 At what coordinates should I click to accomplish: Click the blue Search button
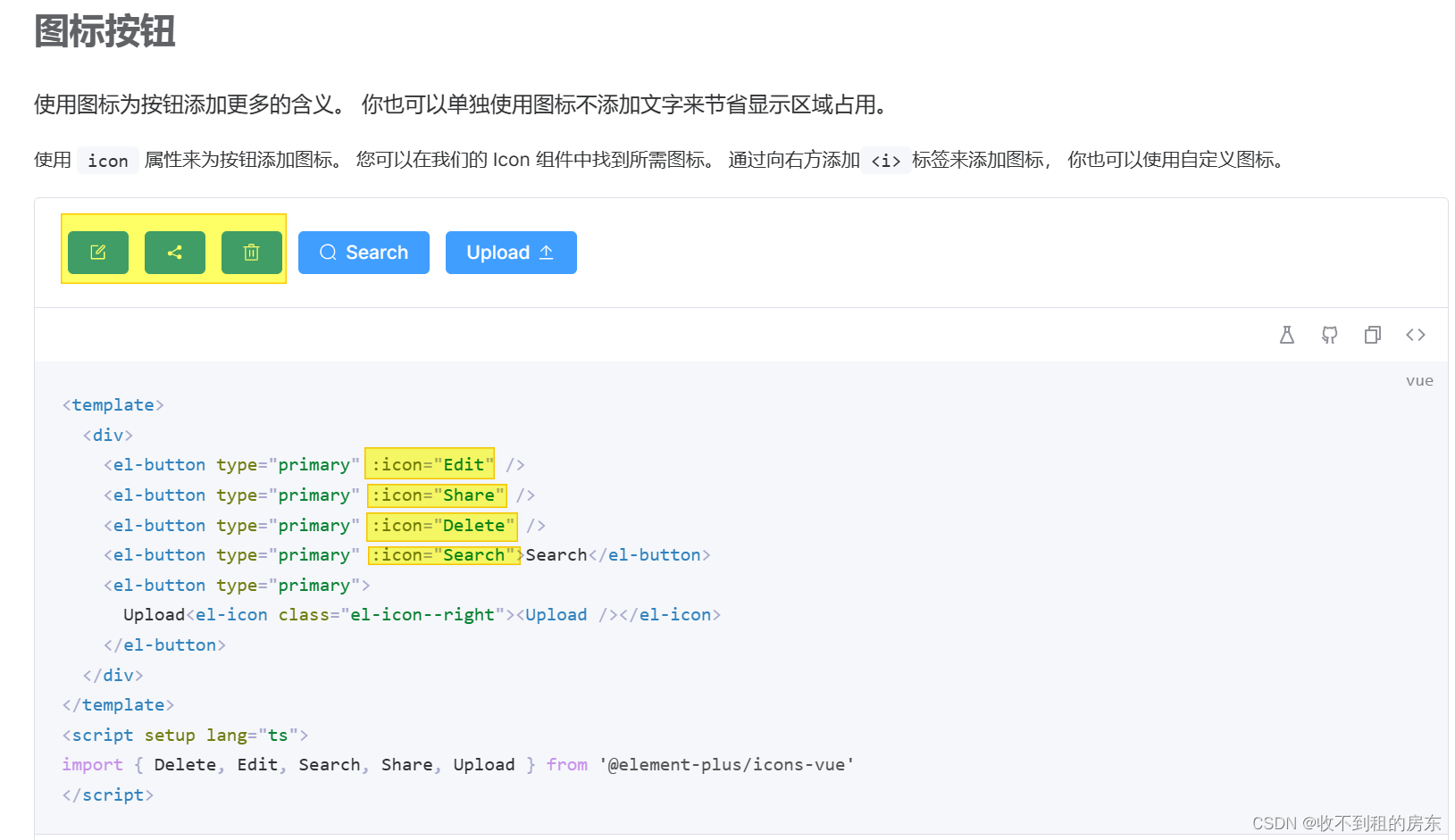pos(364,253)
